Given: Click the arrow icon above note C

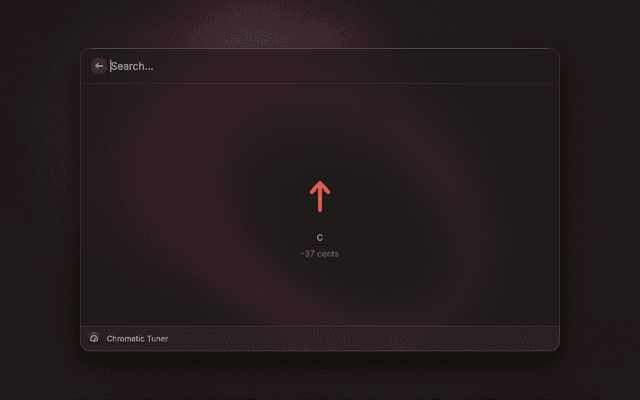Looking at the screenshot, I should pyautogui.click(x=320, y=196).
